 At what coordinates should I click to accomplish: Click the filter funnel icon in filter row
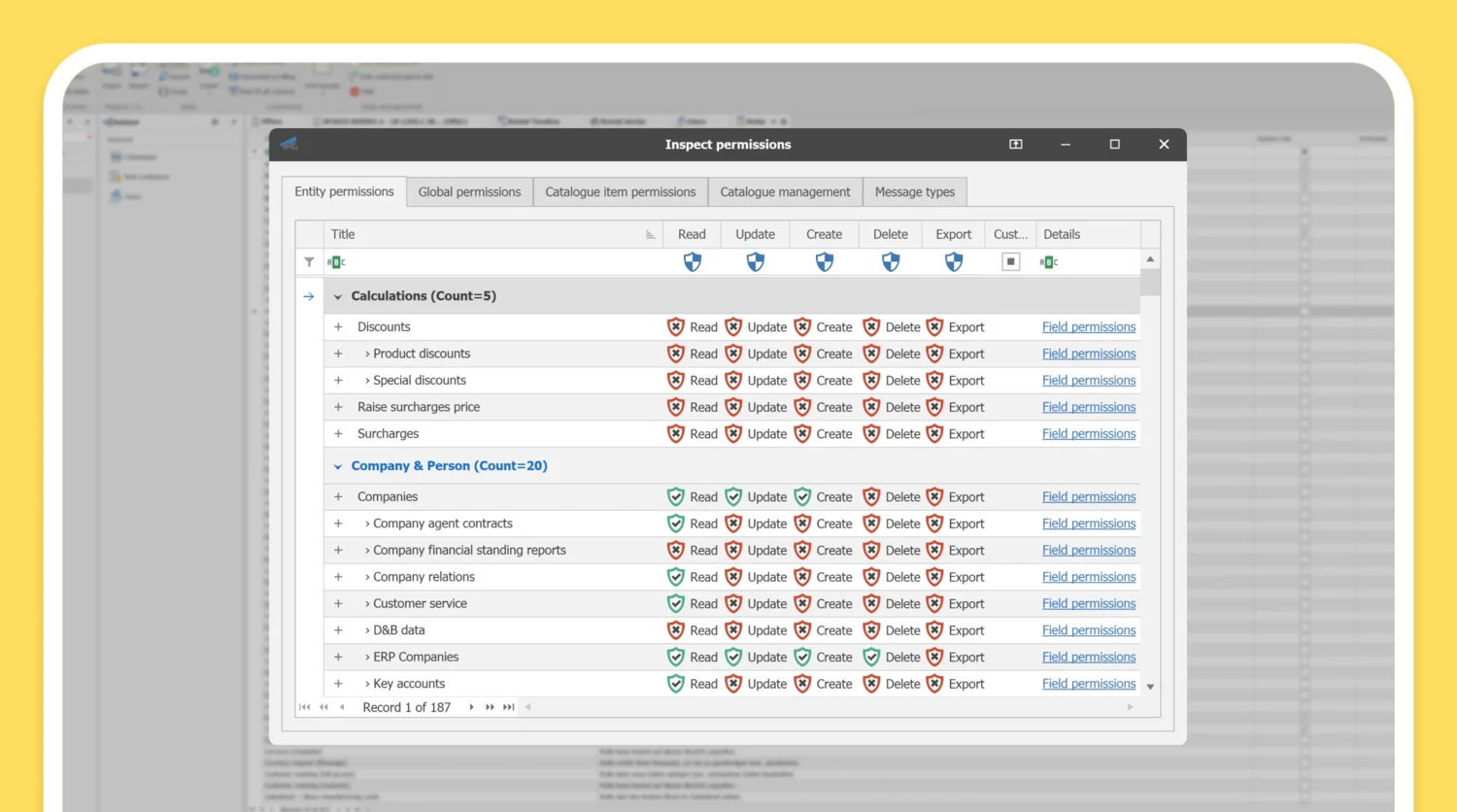coord(309,262)
